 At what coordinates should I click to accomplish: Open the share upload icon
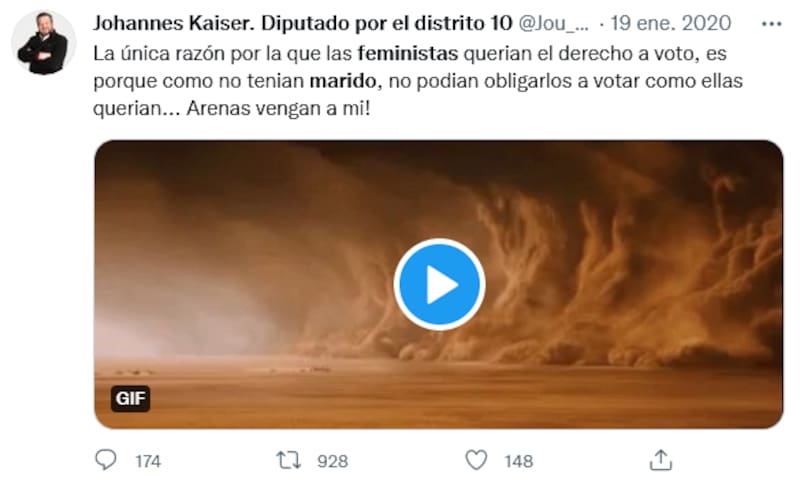(661, 460)
